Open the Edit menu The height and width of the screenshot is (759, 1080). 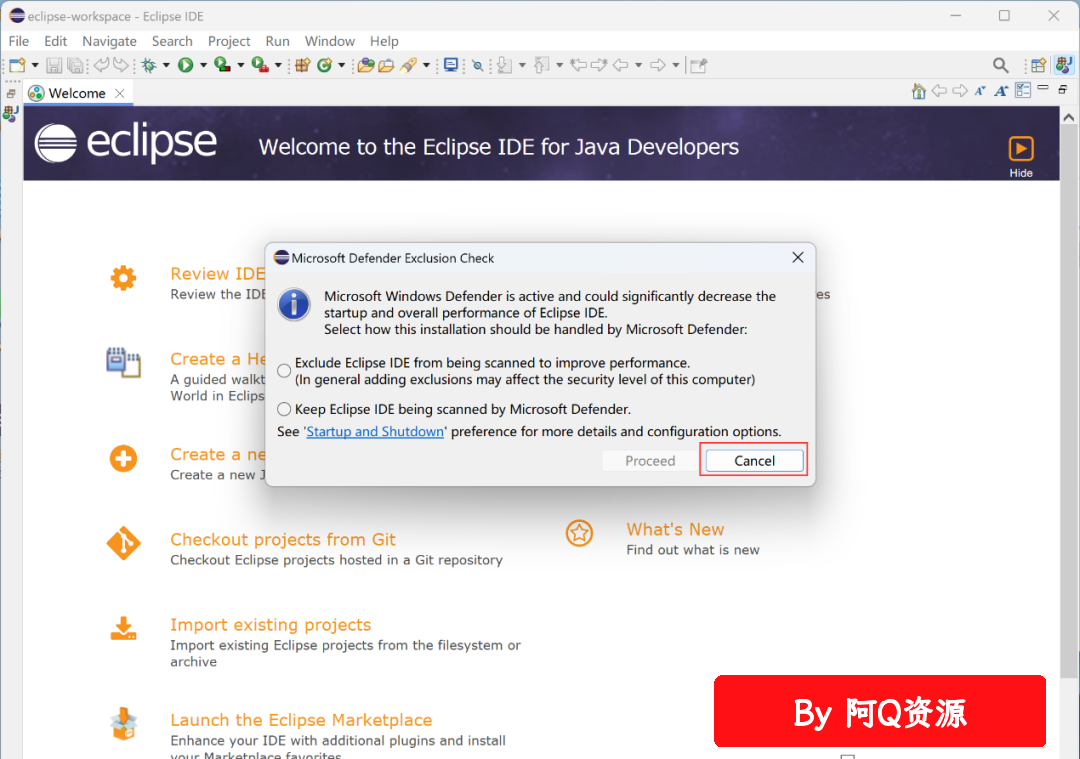pyautogui.click(x=56, y=41)
